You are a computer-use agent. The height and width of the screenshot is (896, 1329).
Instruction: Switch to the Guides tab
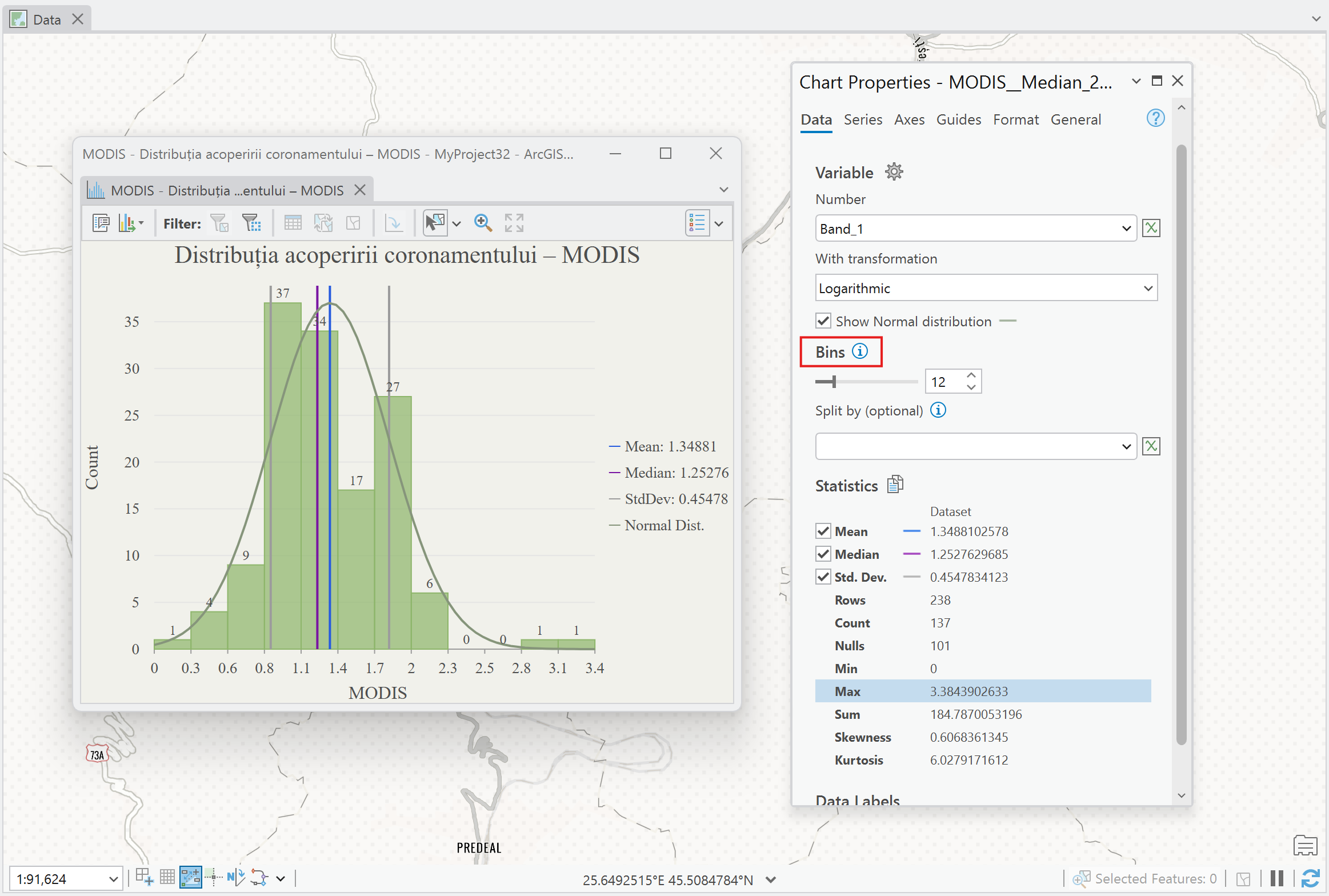(958, 119)
